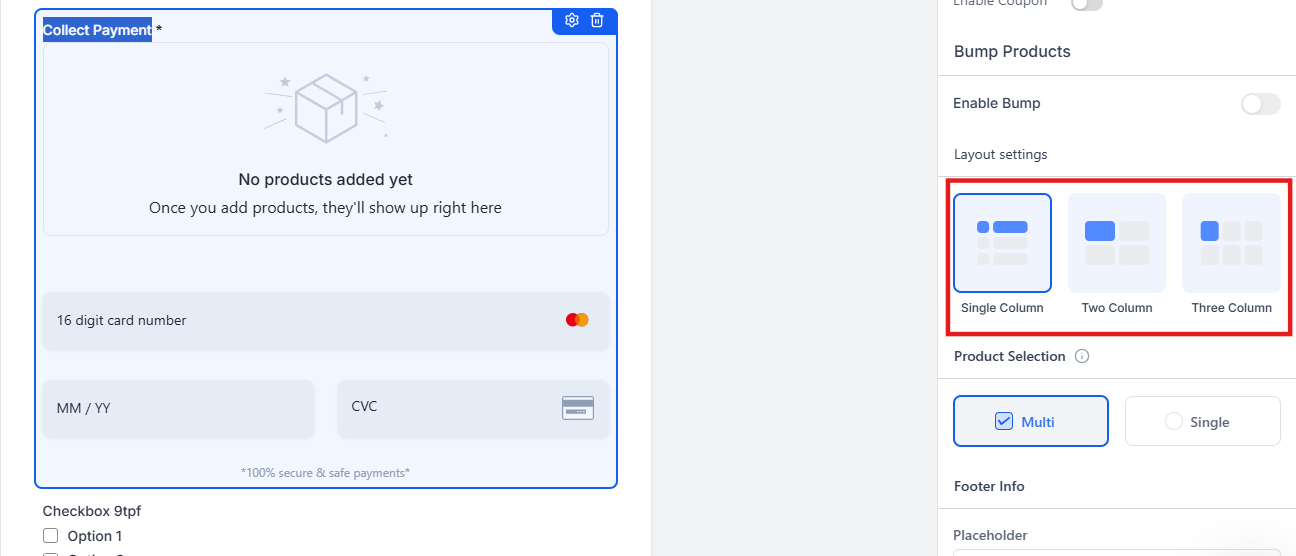Choose Single product selection
Screen dimensions: 1296x556
tap(1202, 421)
